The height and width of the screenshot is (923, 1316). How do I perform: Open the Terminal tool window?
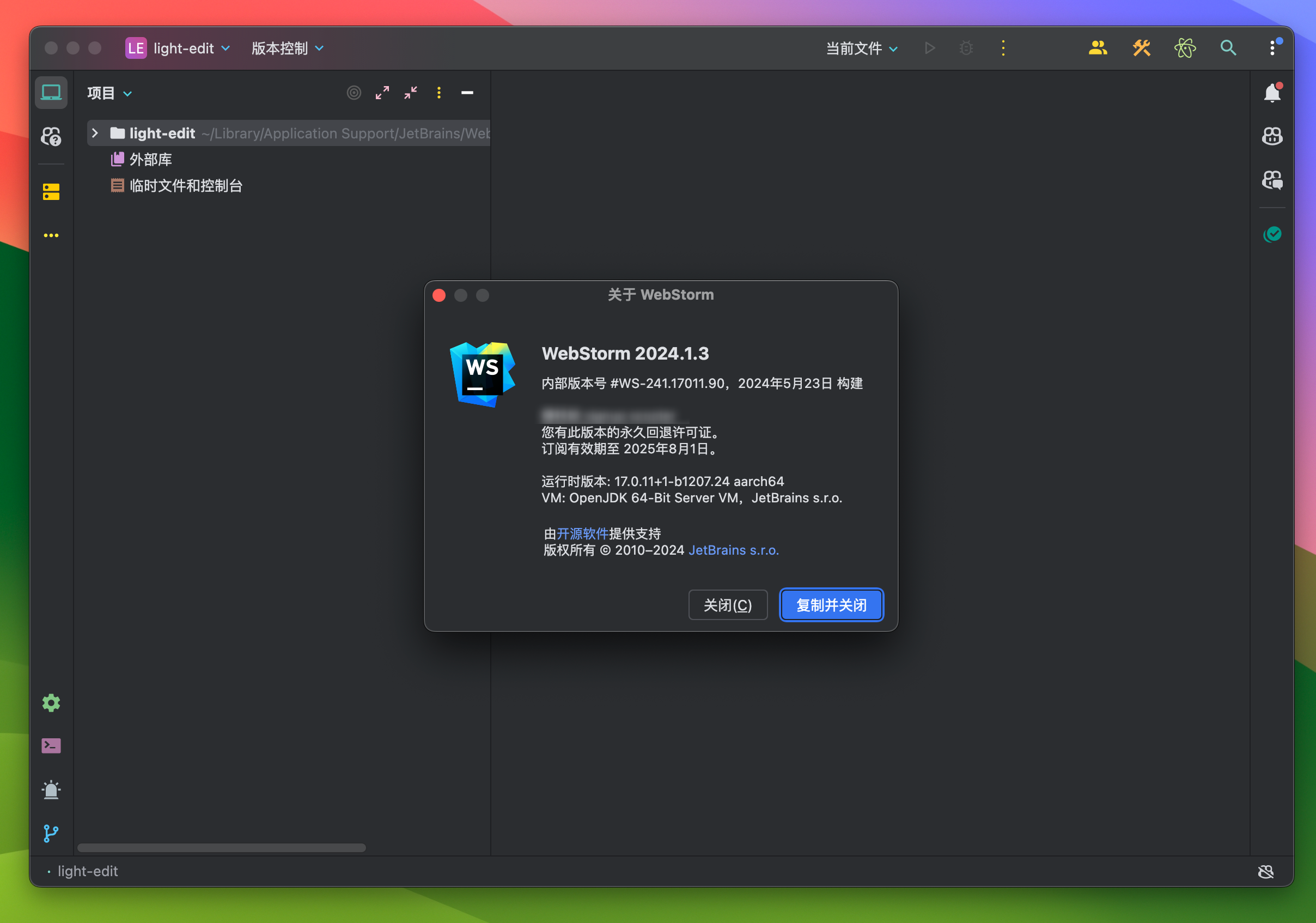click(x=51, y=746)
